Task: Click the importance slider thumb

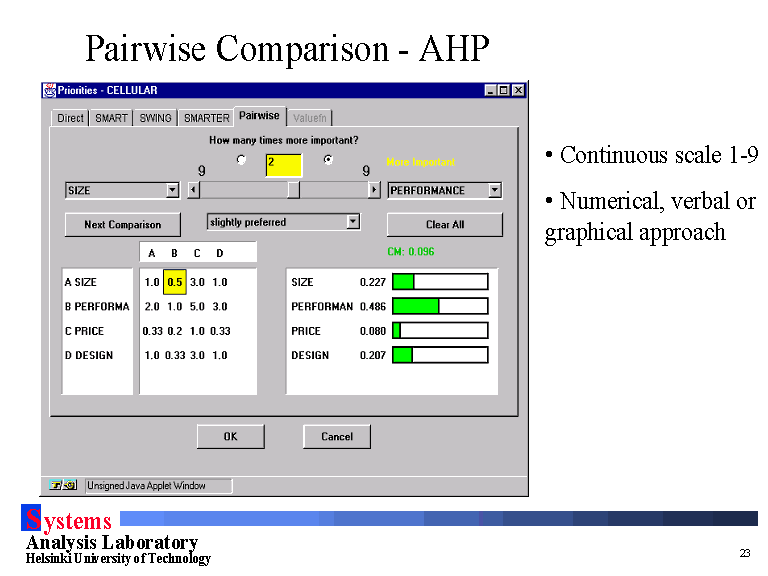Action: click(x=293, y=190)
